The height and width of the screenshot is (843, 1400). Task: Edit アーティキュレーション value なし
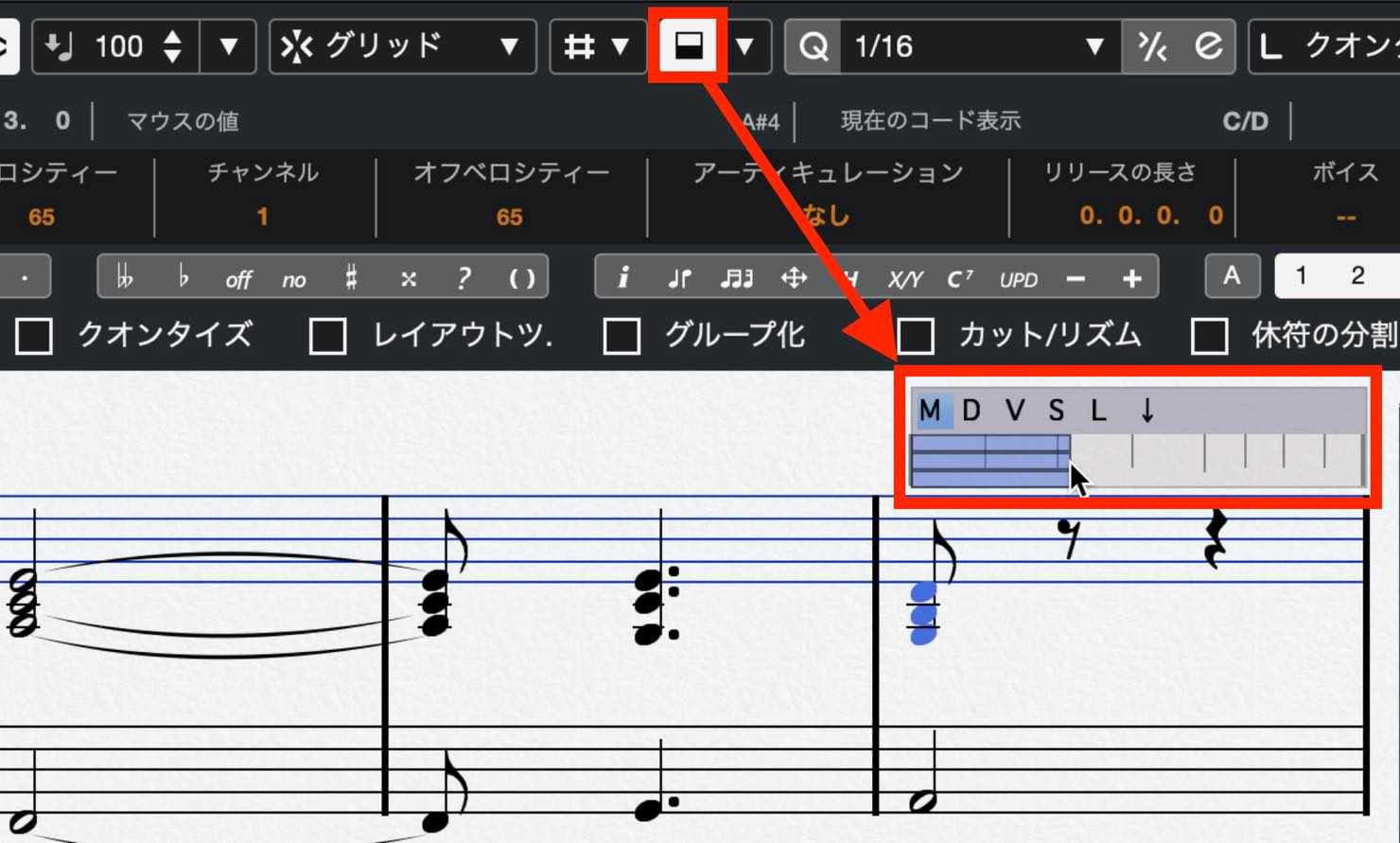coord(827,216)
